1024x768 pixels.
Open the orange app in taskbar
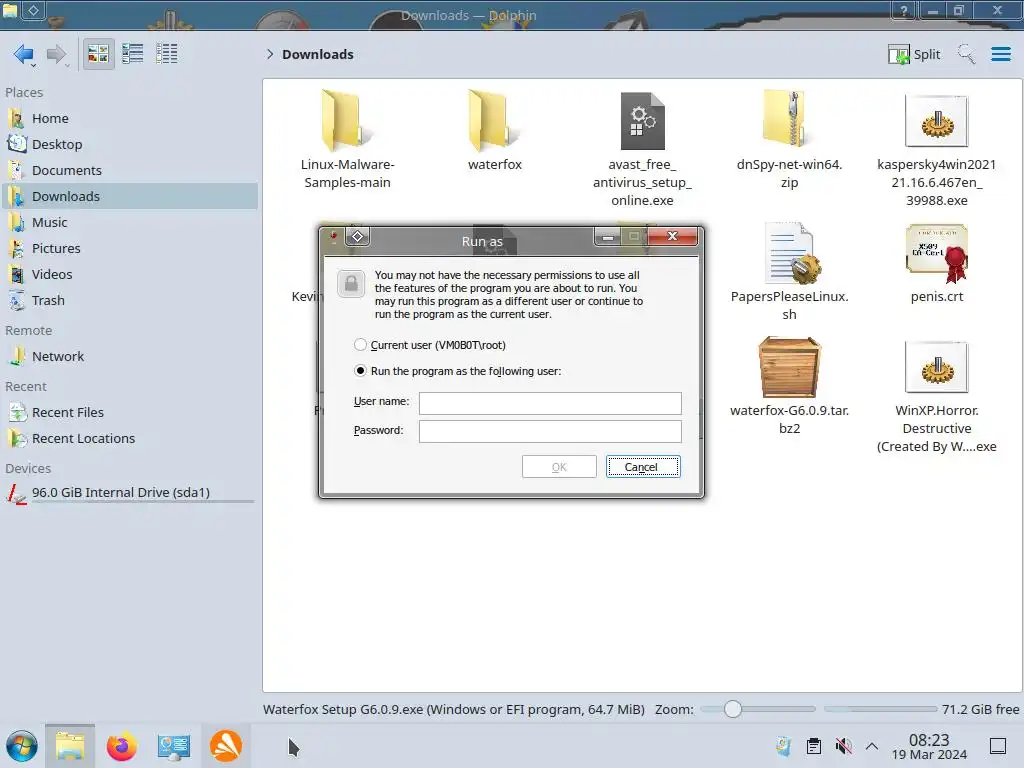coord(226,746)
